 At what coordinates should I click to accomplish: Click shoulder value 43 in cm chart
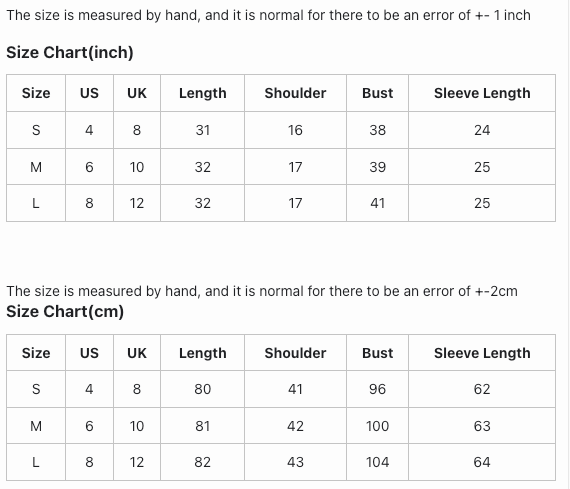(295, 462)
